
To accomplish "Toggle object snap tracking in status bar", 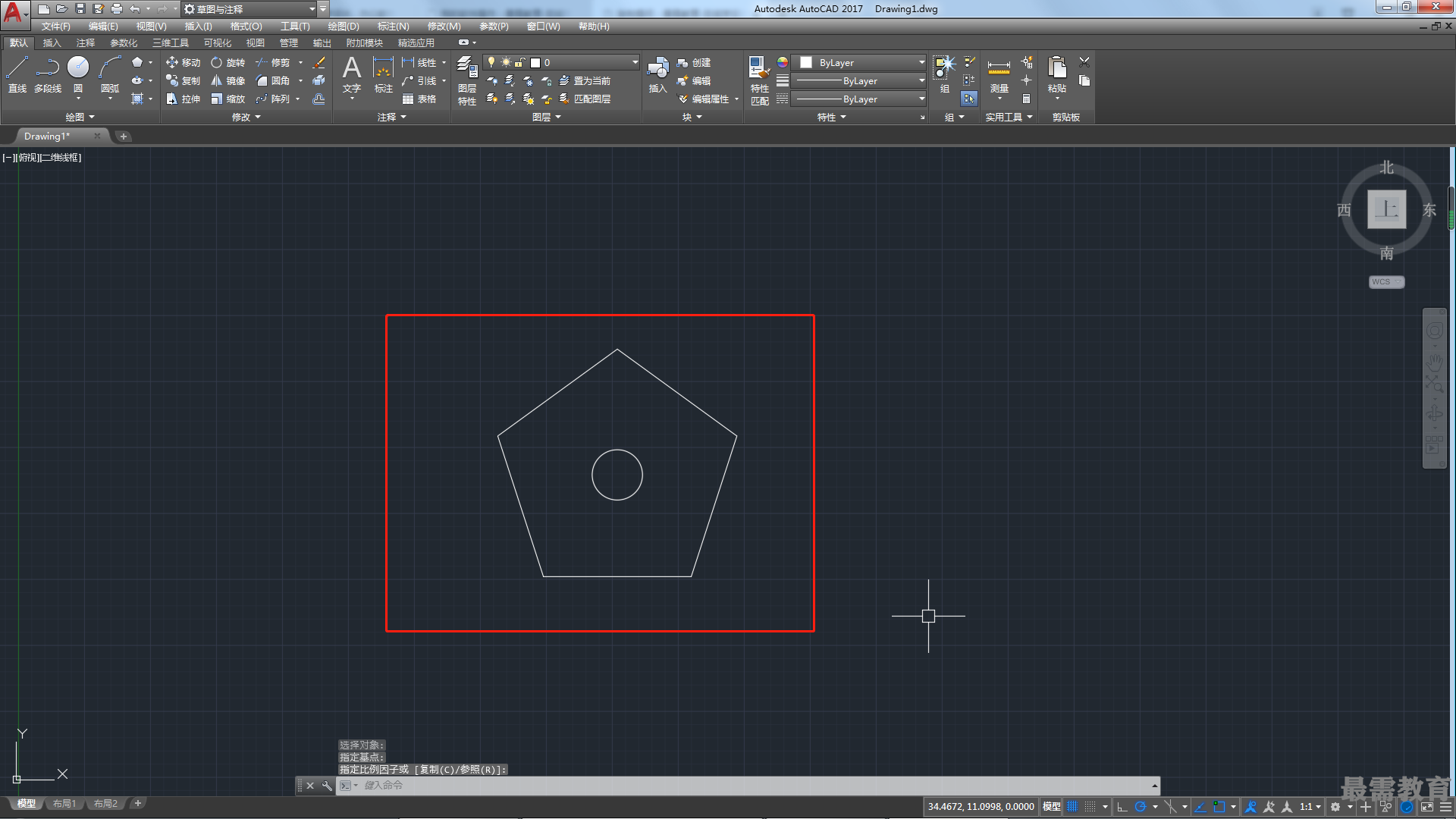I will tap(1200, 807).
